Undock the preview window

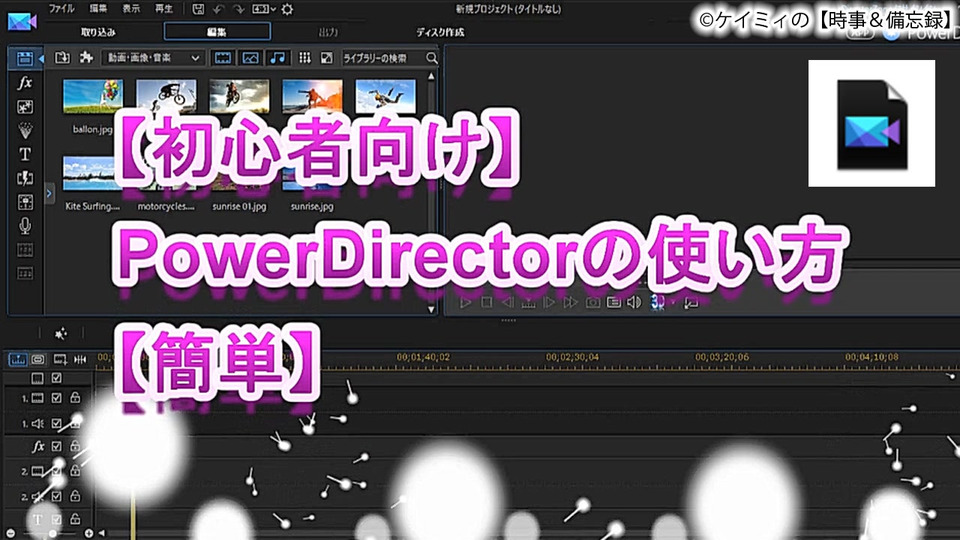point(691,302)
